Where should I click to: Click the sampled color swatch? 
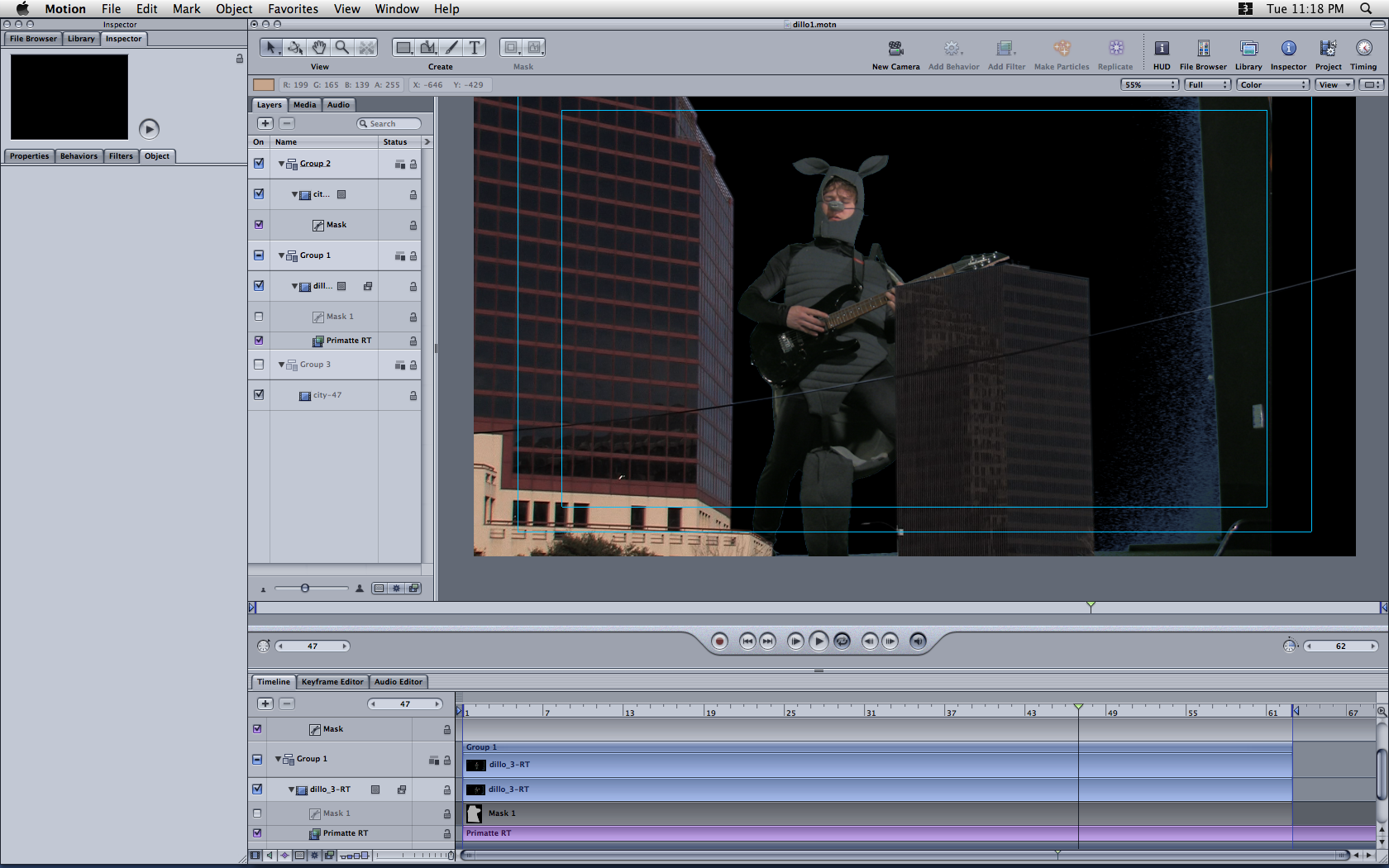(264, 85)
